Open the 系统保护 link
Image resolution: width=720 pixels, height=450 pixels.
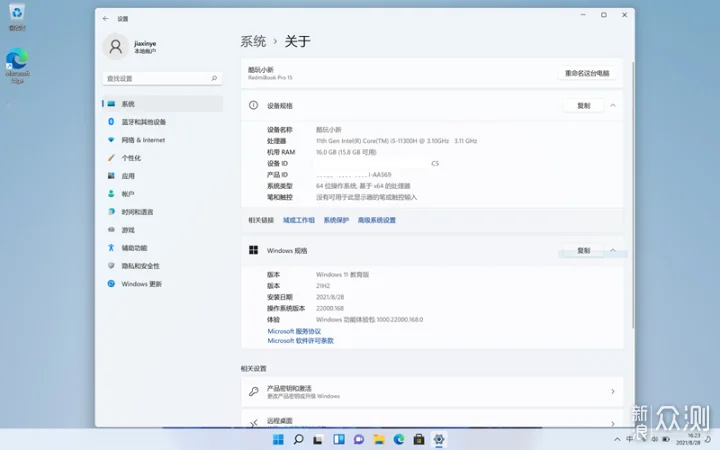336,220
